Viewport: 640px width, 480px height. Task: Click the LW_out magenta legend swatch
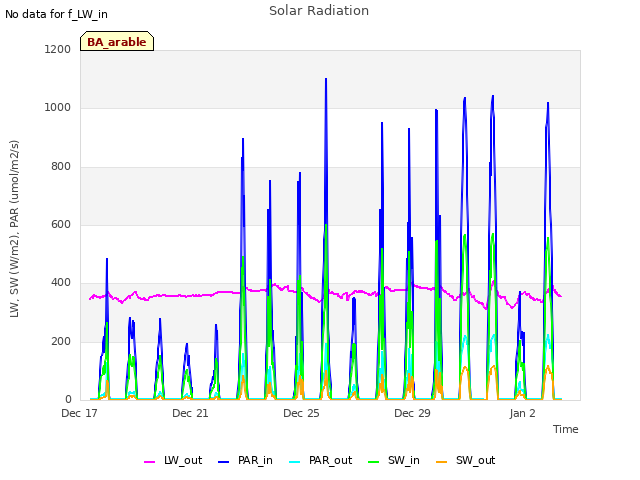[x=149, y=462]
